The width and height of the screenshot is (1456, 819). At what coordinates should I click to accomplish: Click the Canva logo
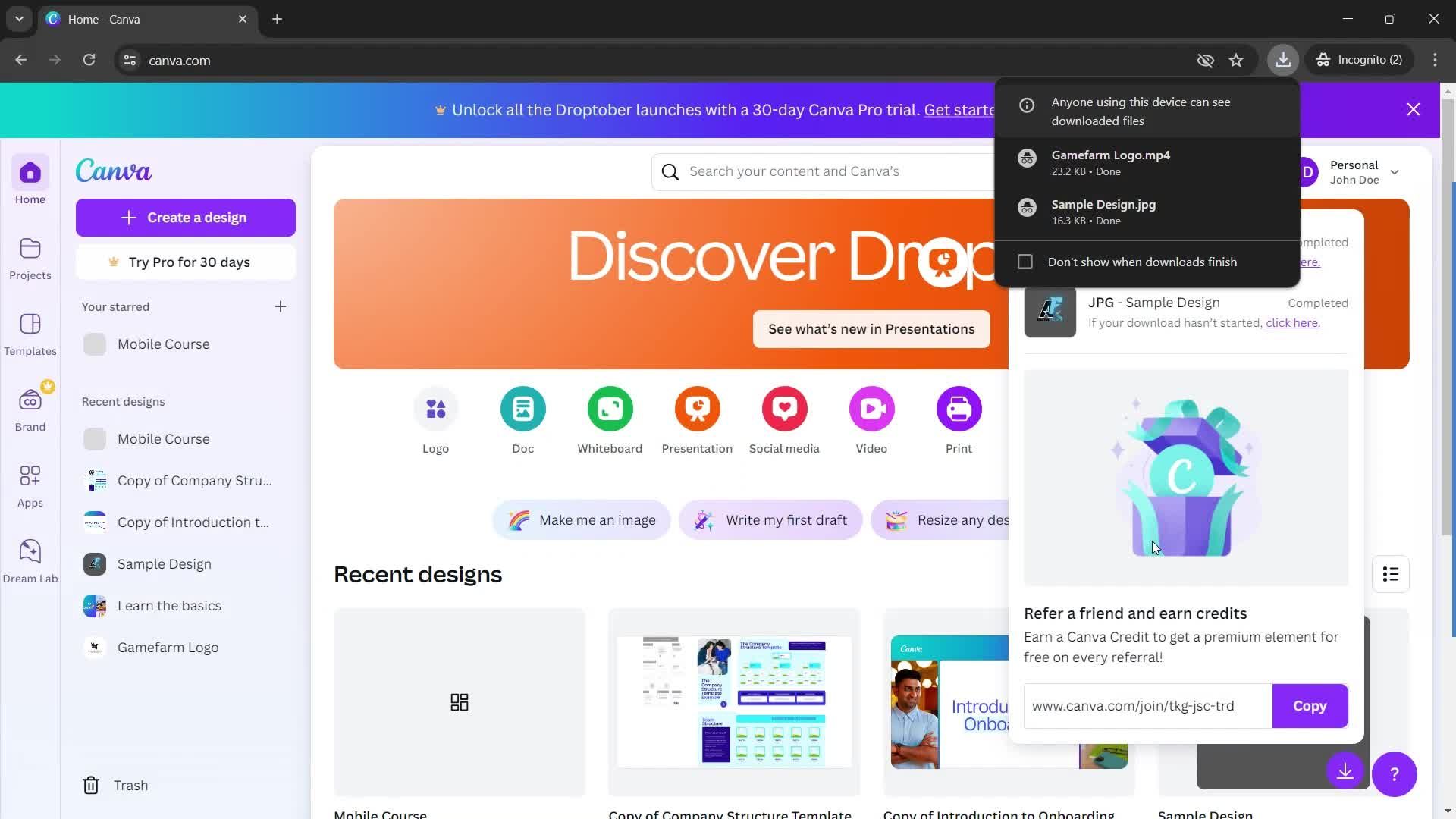114,171
